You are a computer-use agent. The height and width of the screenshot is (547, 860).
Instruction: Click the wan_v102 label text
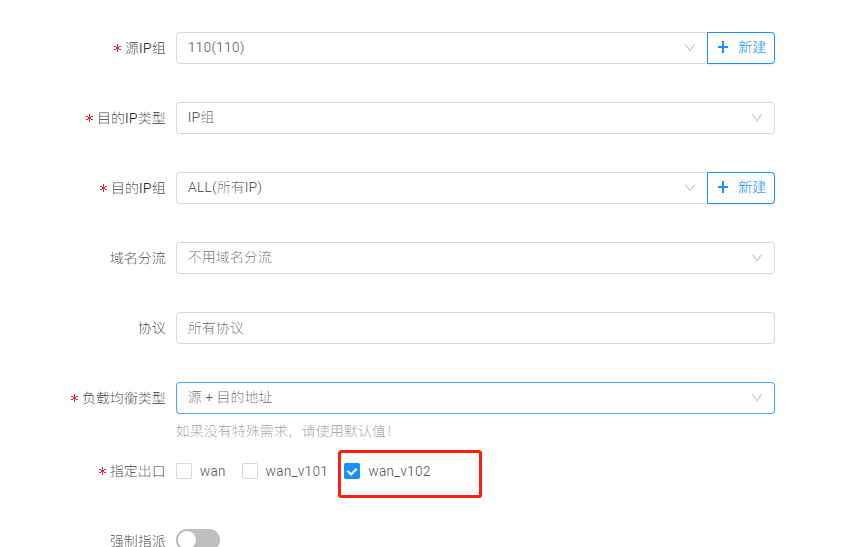tap(399, 471)
